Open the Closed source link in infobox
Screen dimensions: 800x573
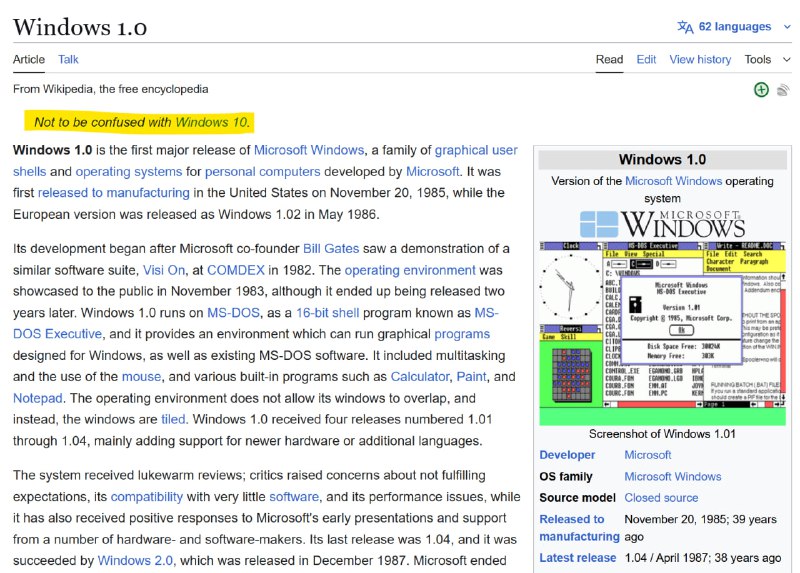coord(661,497)
